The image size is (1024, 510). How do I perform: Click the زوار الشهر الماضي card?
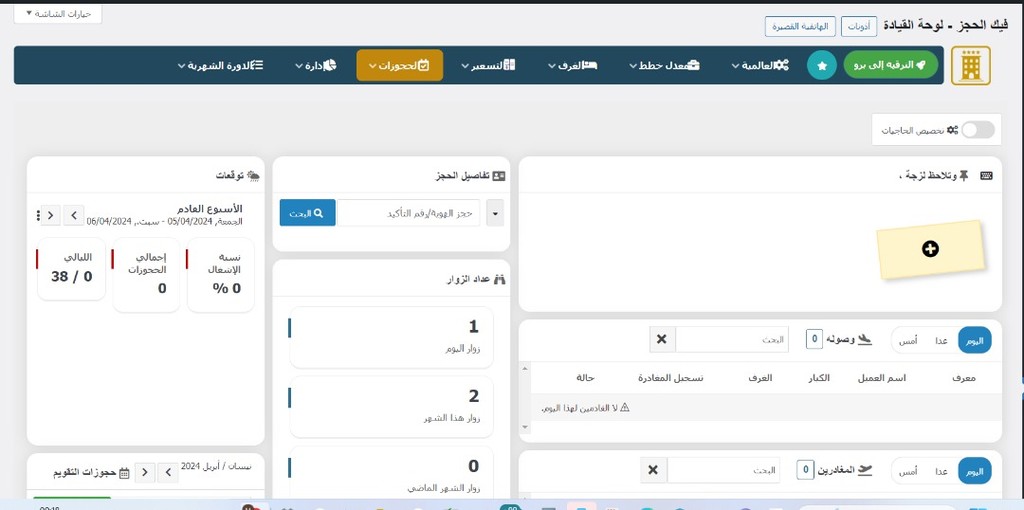tap(391, 473)
